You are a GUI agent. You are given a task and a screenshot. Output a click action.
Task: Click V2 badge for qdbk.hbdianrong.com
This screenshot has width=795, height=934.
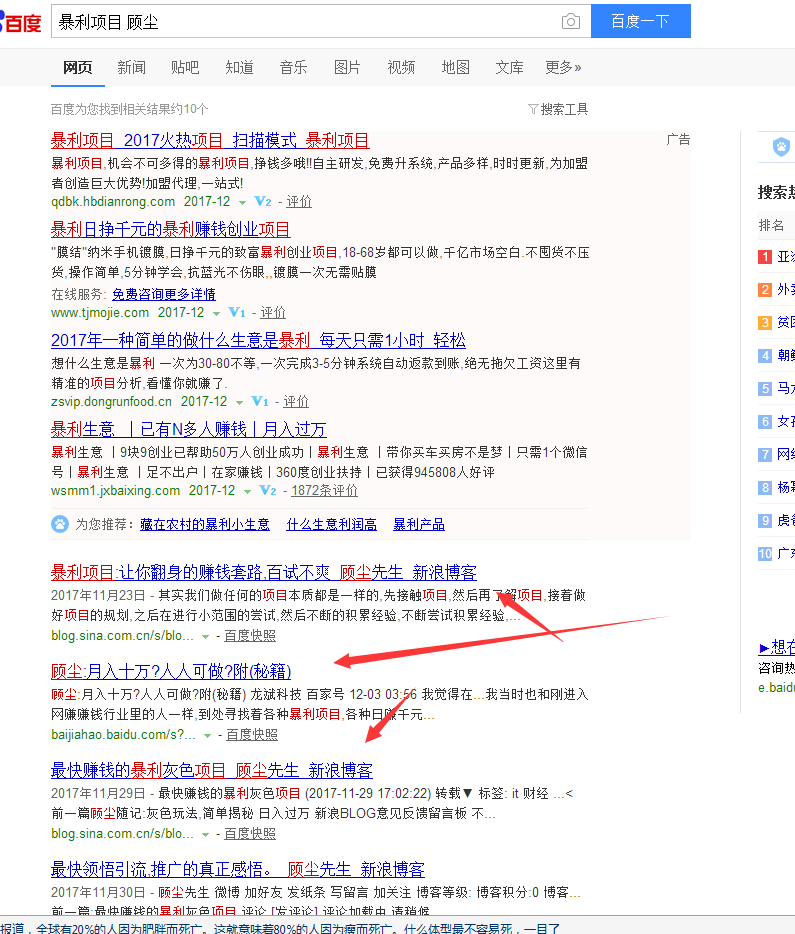263,201
